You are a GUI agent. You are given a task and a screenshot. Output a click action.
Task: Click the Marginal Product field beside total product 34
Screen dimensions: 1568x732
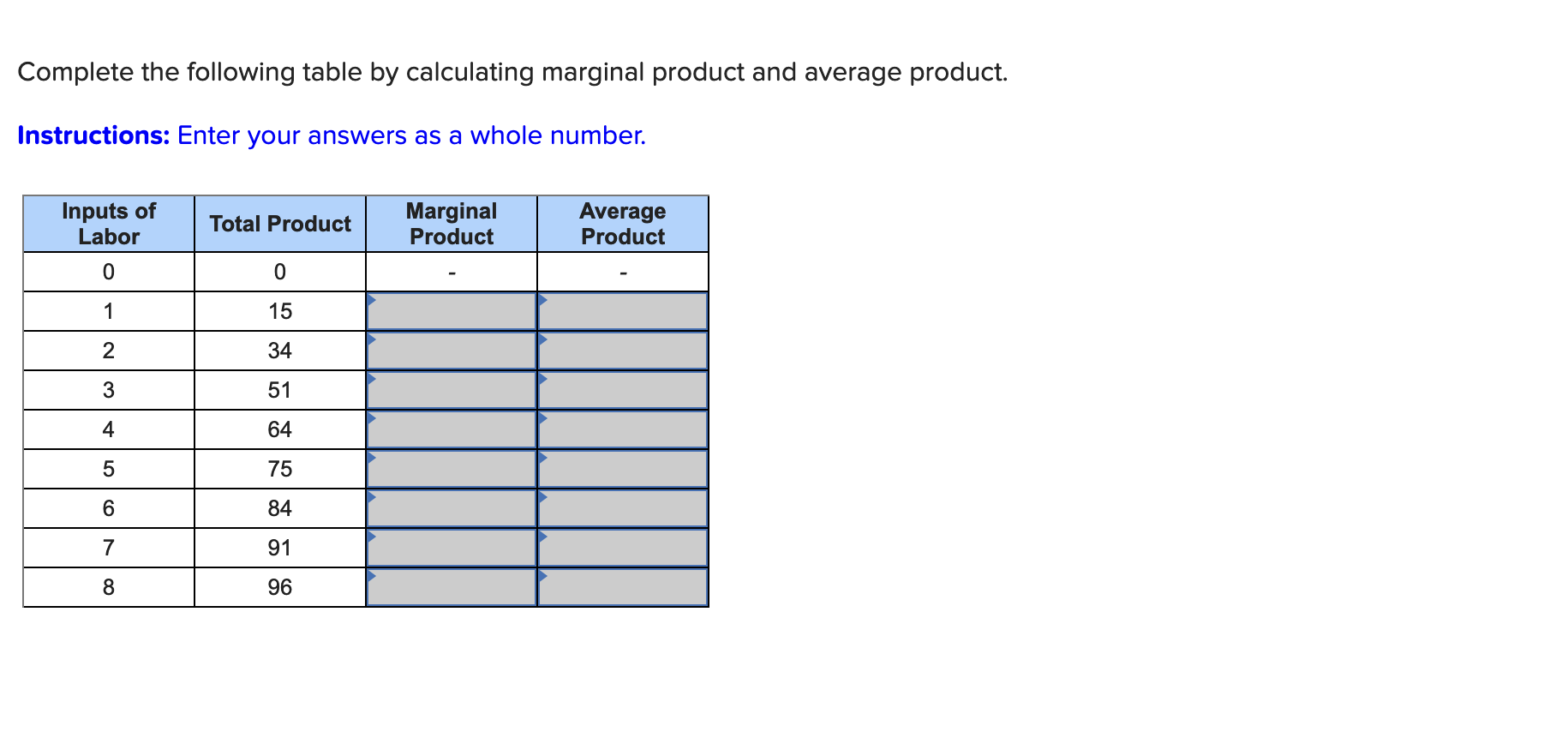[452, 351]
